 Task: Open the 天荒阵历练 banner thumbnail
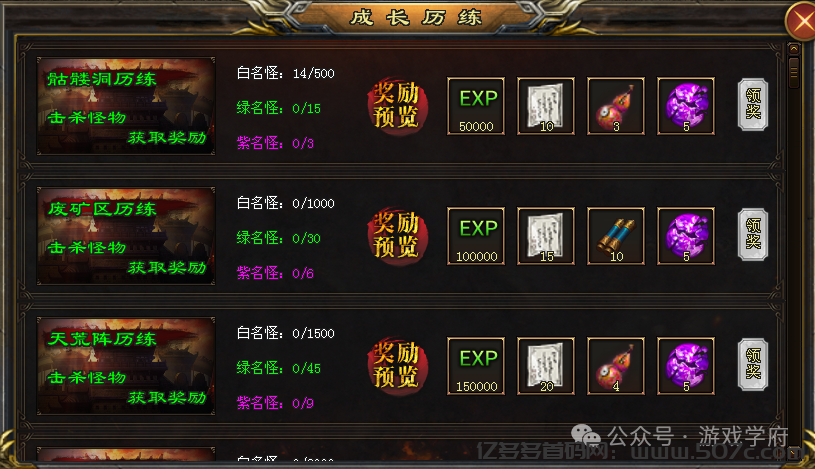coord(126,366)
